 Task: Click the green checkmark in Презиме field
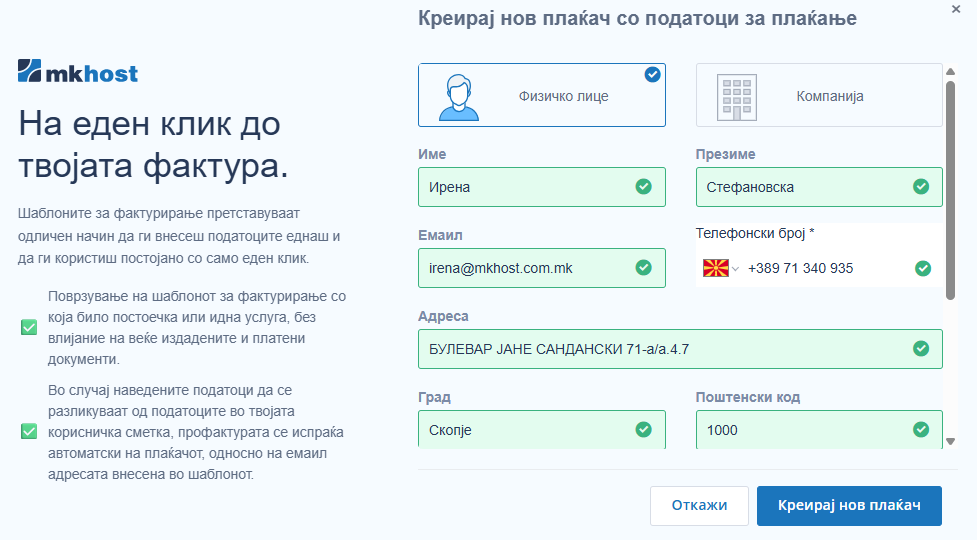[921, 187]
